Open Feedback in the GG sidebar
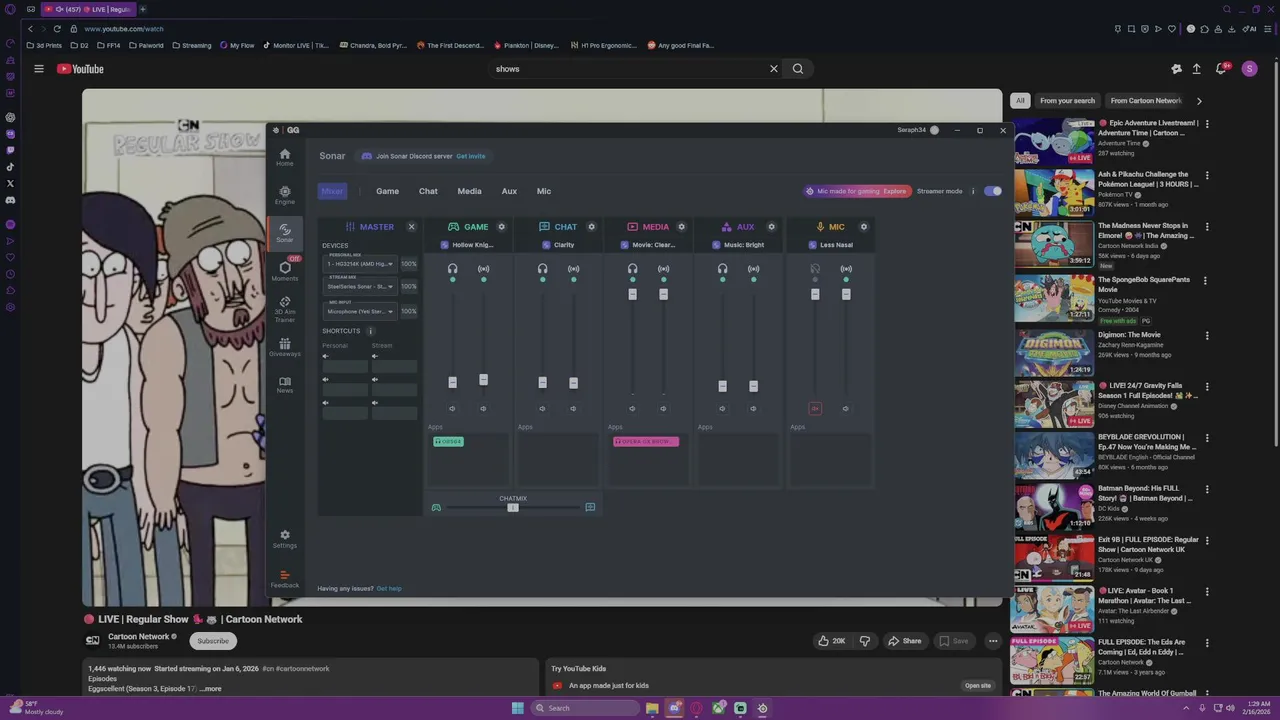 point(285,579)
